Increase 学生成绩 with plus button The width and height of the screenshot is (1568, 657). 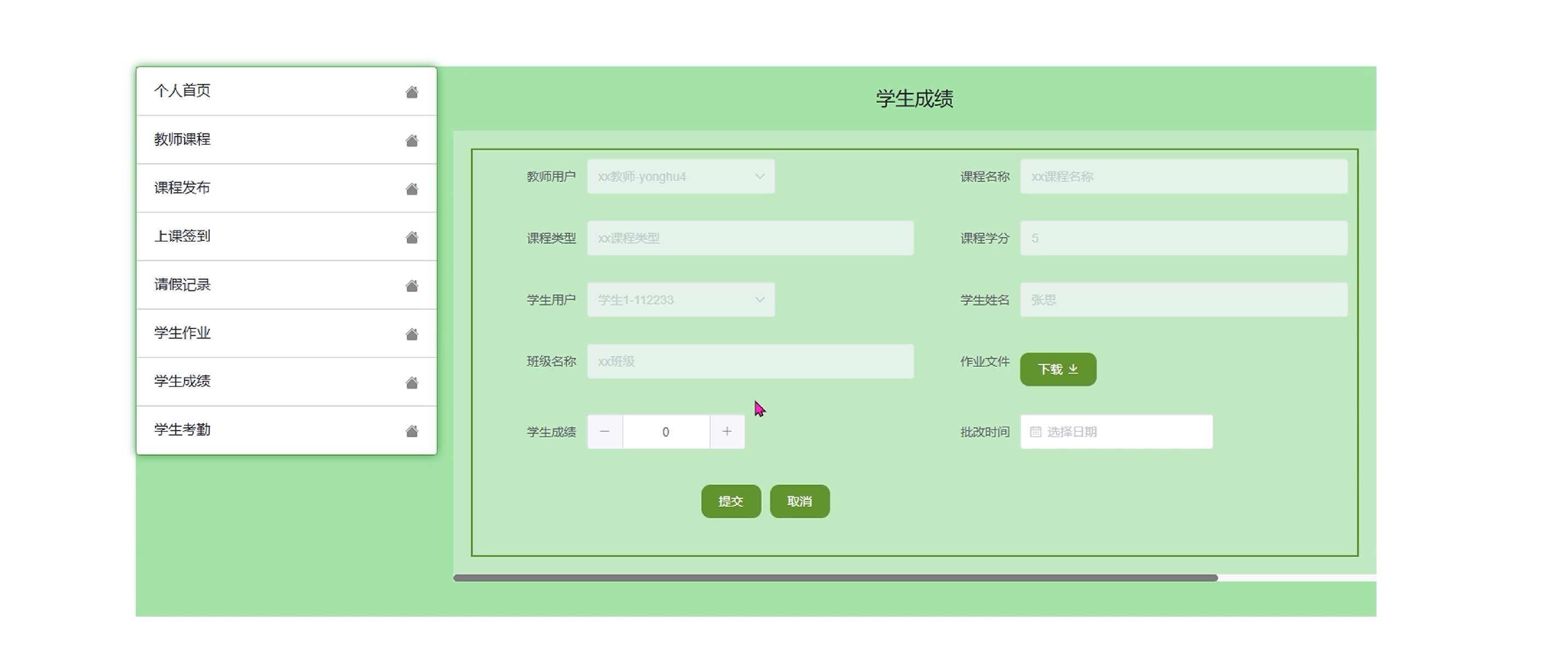[727, 432]
